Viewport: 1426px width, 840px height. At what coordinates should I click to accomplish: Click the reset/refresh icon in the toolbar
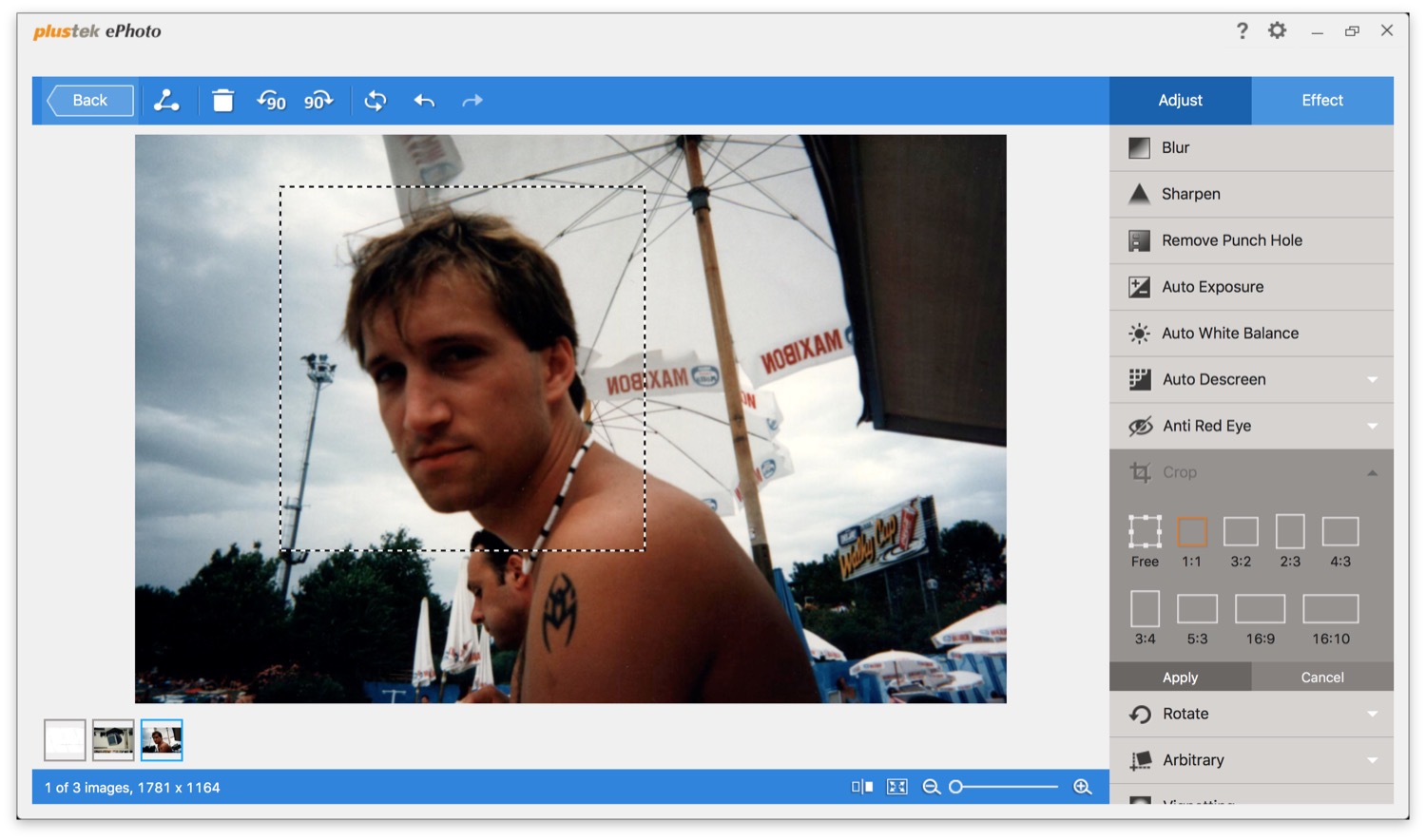point(376,101)
